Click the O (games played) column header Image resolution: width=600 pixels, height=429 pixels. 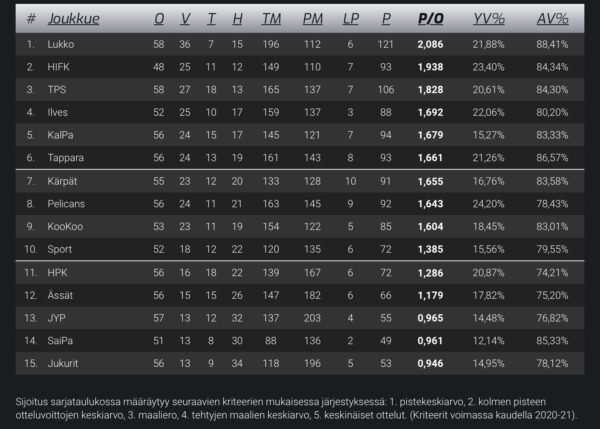click(159, 19)
